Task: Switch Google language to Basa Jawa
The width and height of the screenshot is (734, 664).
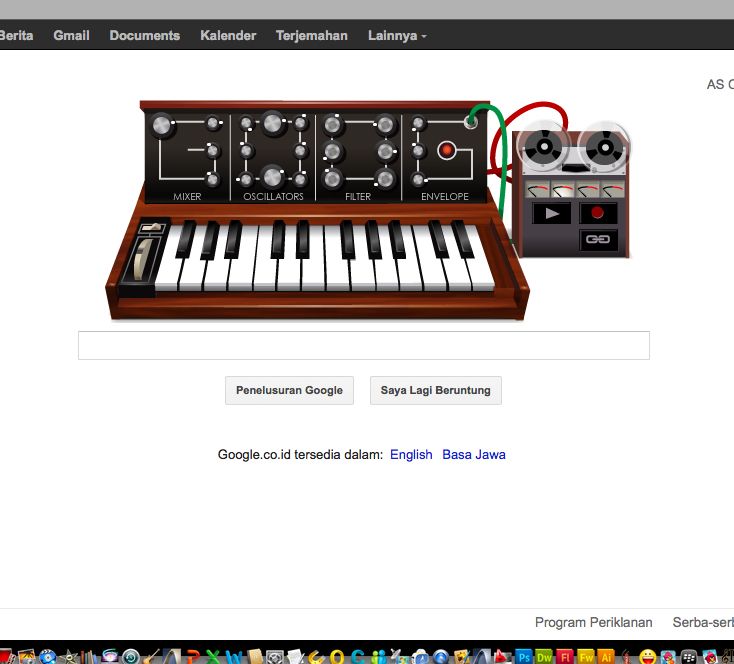Action: click(474, 455)
